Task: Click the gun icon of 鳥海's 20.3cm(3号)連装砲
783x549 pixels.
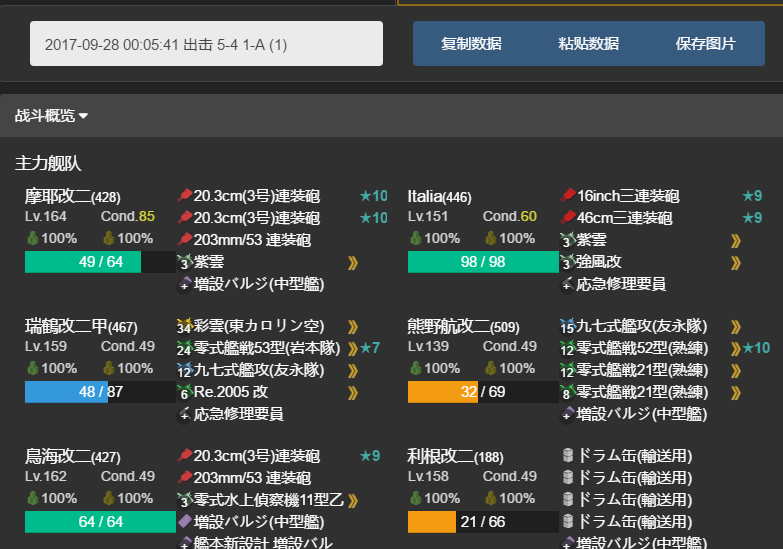Action: coord(185,455)
